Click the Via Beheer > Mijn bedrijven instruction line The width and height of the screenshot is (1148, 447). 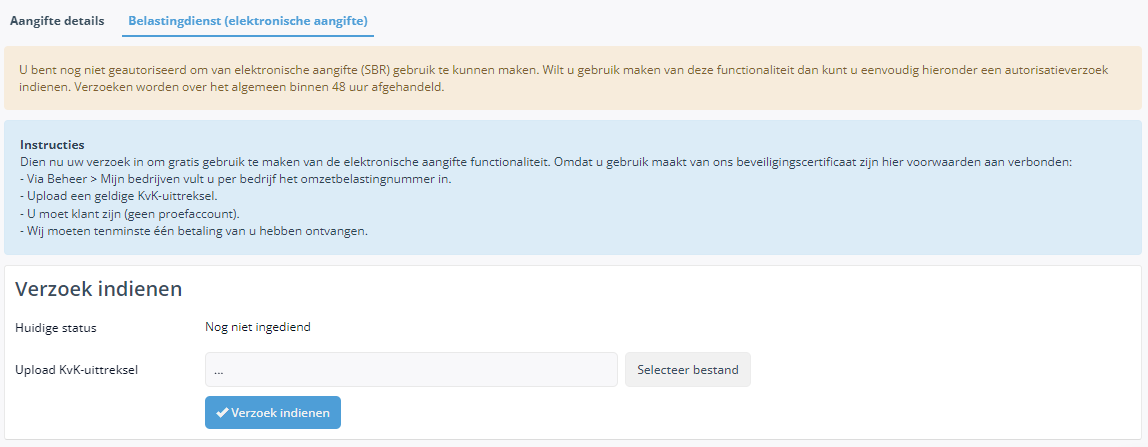point(234,179)
